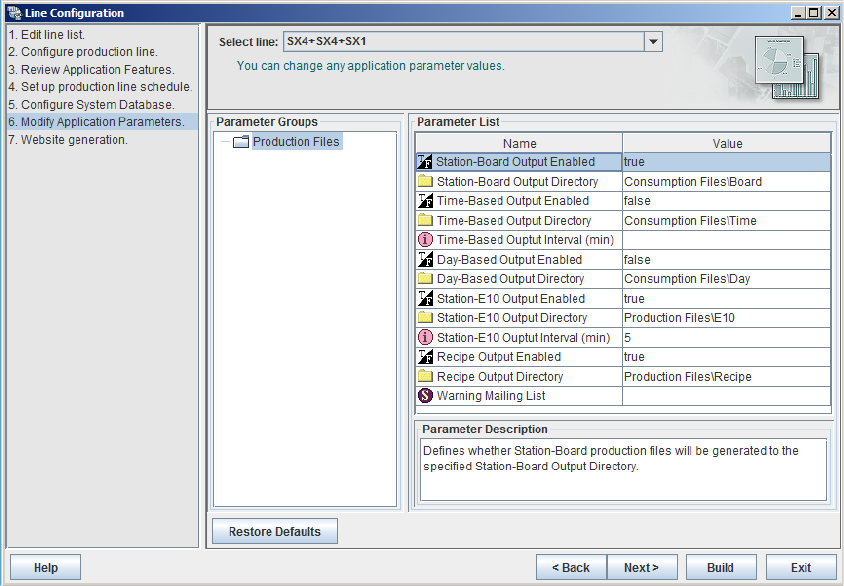Click the Parameter Description text area

point(623,469)
